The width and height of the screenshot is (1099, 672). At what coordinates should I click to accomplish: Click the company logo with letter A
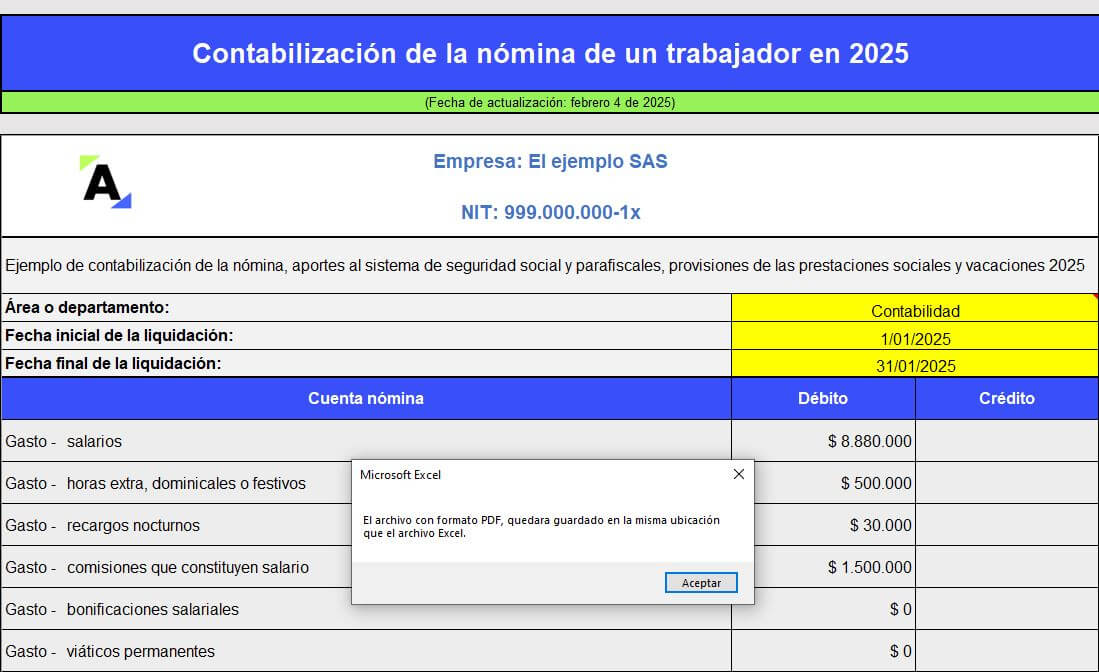coord(105,182)
